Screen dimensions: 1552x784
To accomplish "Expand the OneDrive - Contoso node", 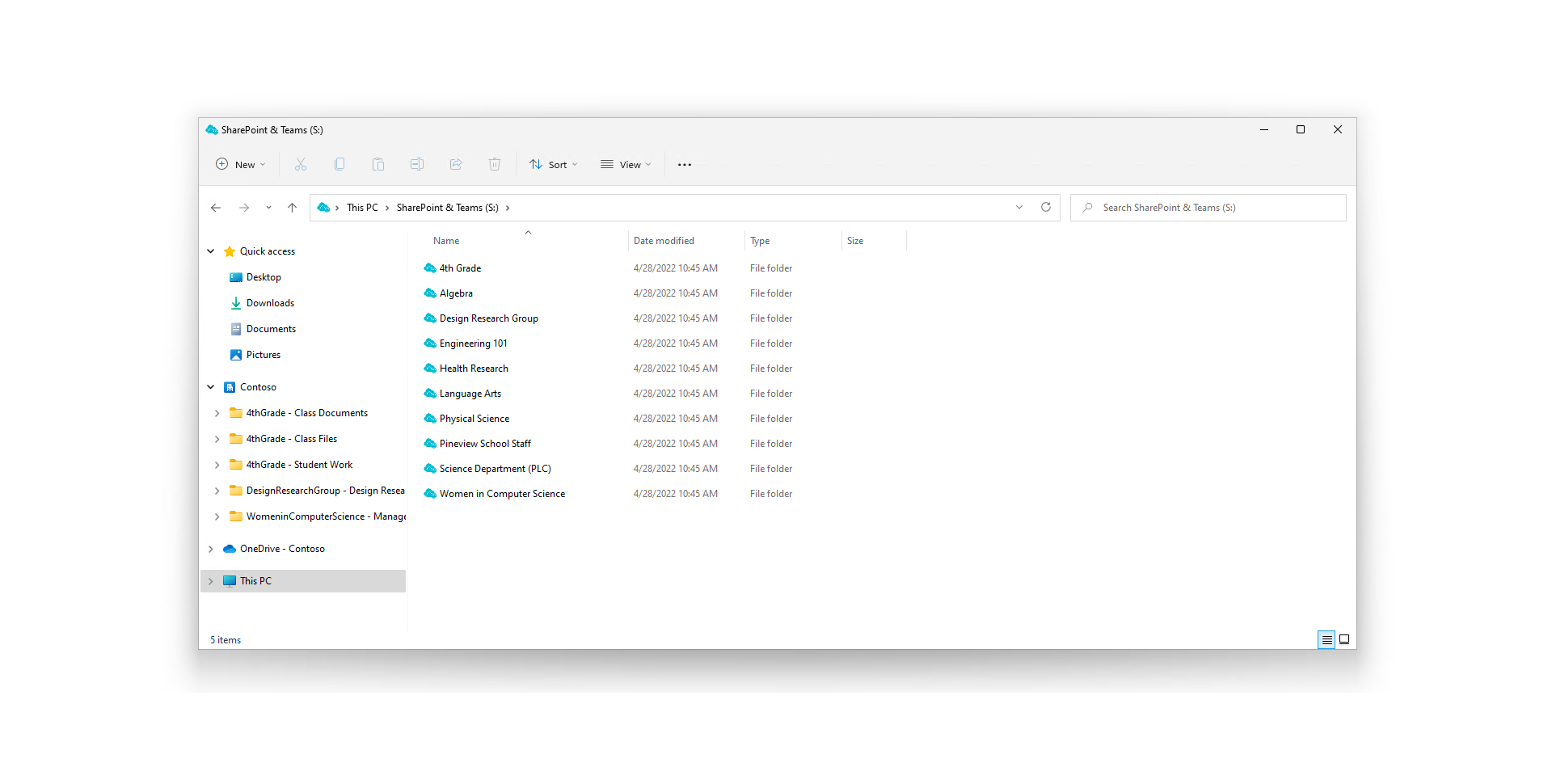I will (211, 549).
